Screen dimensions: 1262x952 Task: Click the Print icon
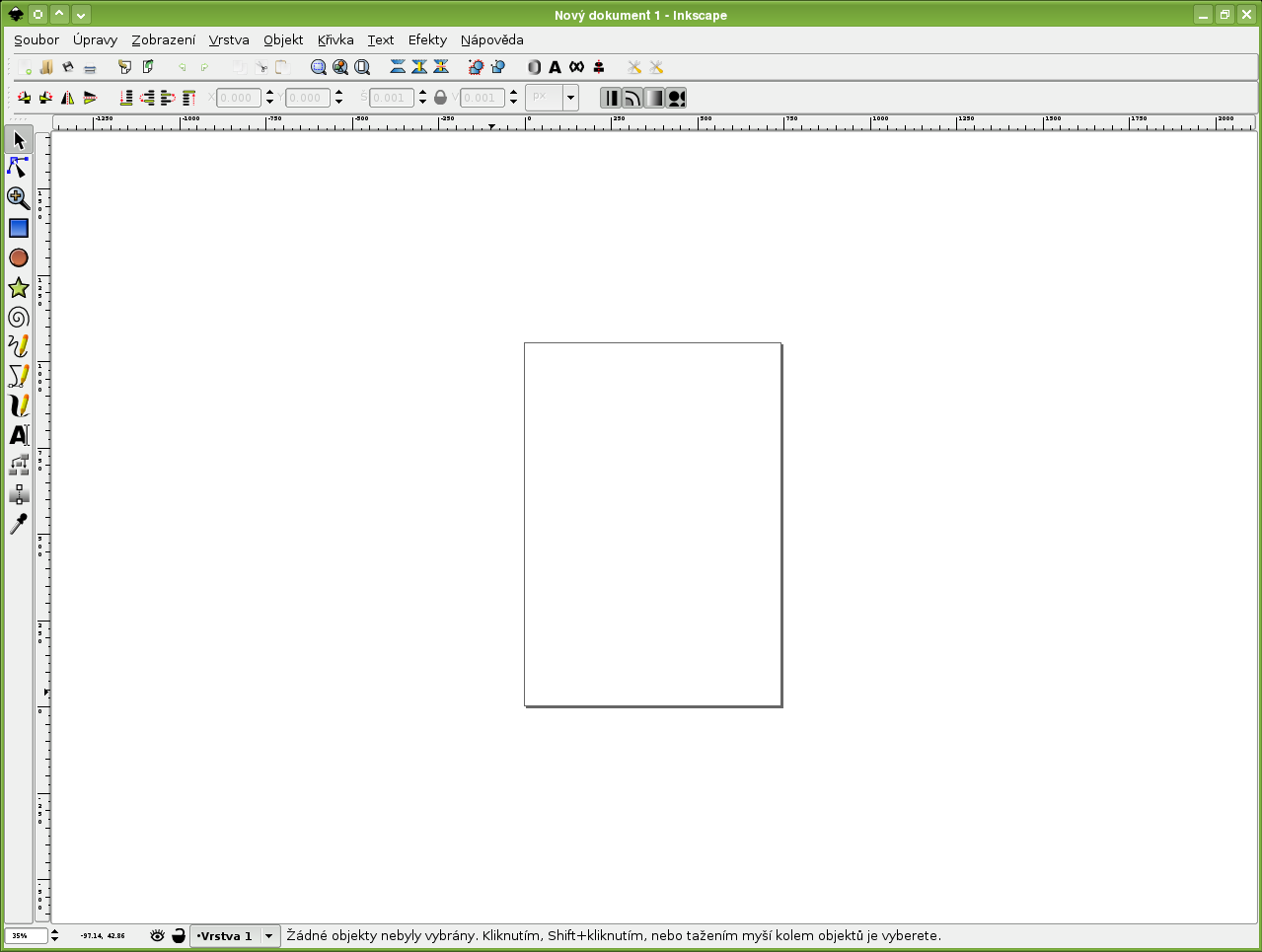90,68
